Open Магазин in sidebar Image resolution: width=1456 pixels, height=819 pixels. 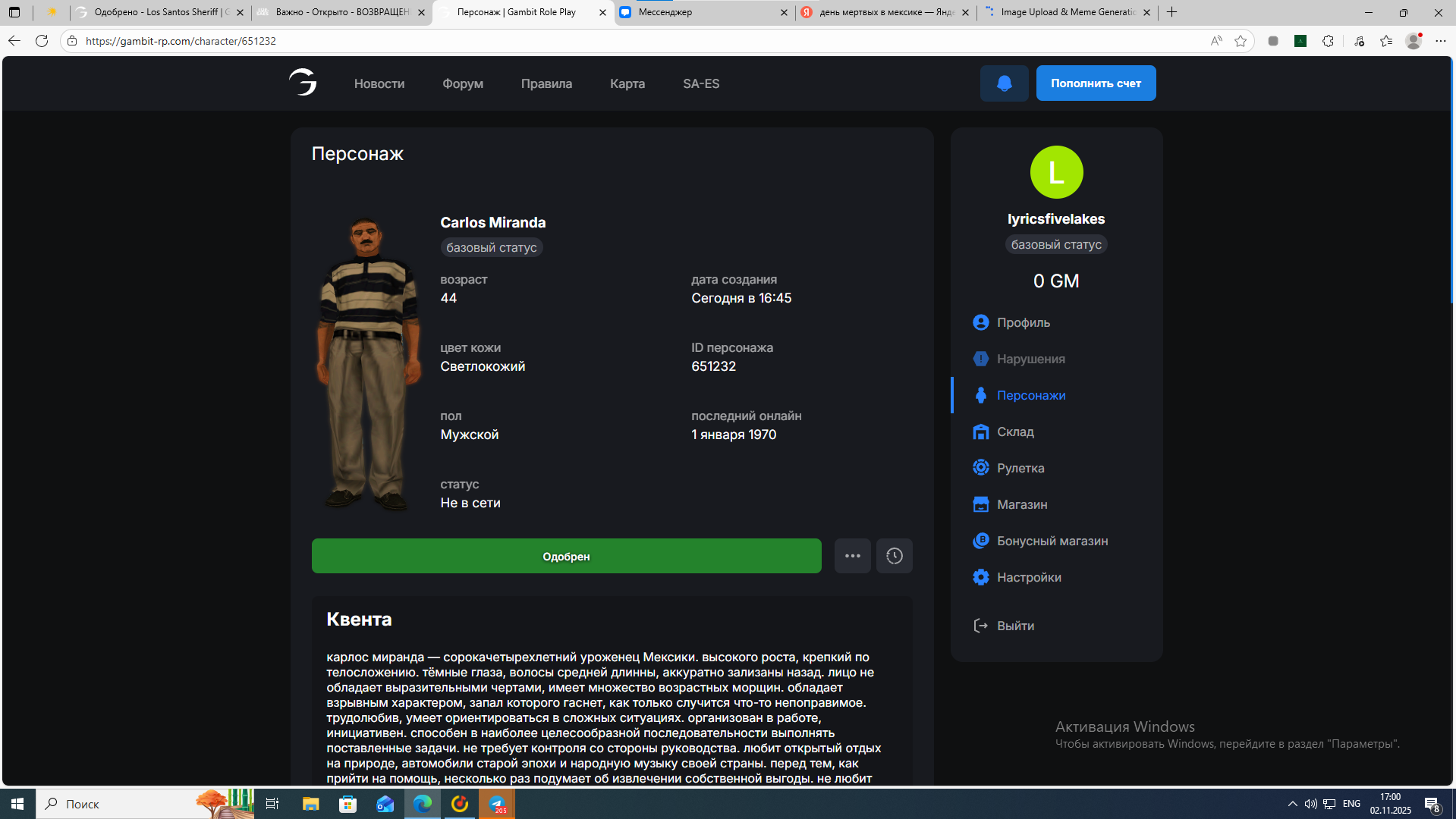[1021, 504]
